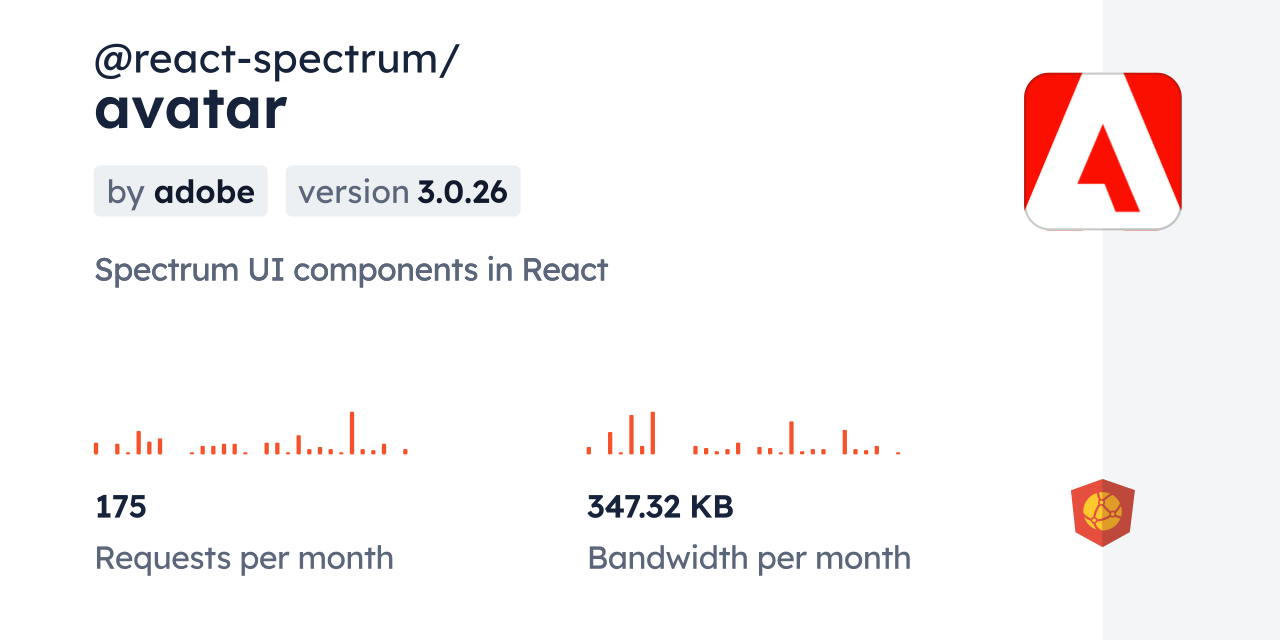Click the 'by adobe' author badge
The width and height of the screenshot is (1280, 640).
[x=181, y=191]
